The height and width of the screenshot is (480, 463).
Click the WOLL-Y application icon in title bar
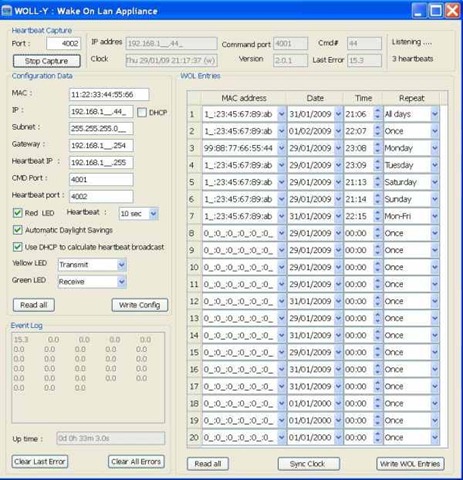(x=7, y=10)
